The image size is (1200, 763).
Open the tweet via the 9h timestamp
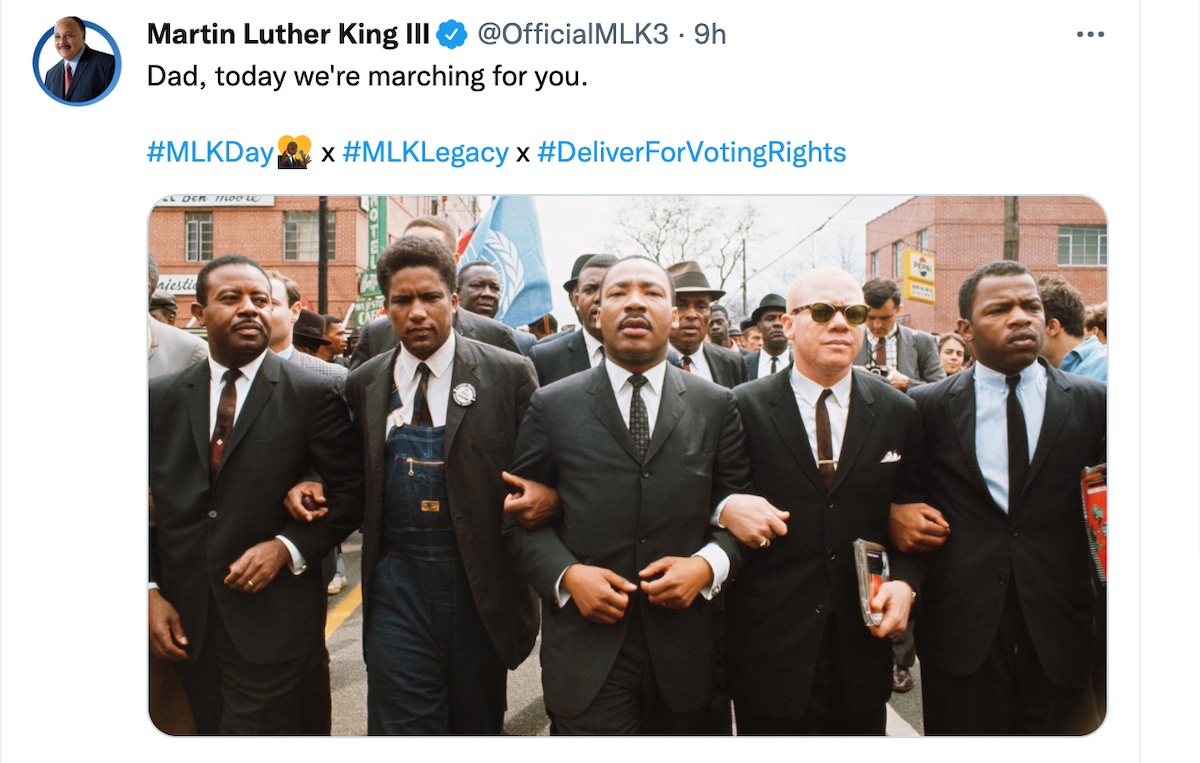(x=710, y=35)
